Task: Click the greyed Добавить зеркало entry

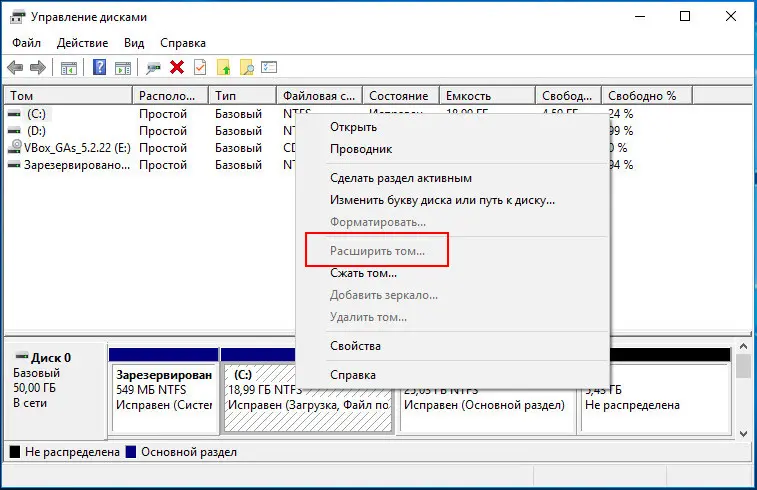Action: coord(452,295)
